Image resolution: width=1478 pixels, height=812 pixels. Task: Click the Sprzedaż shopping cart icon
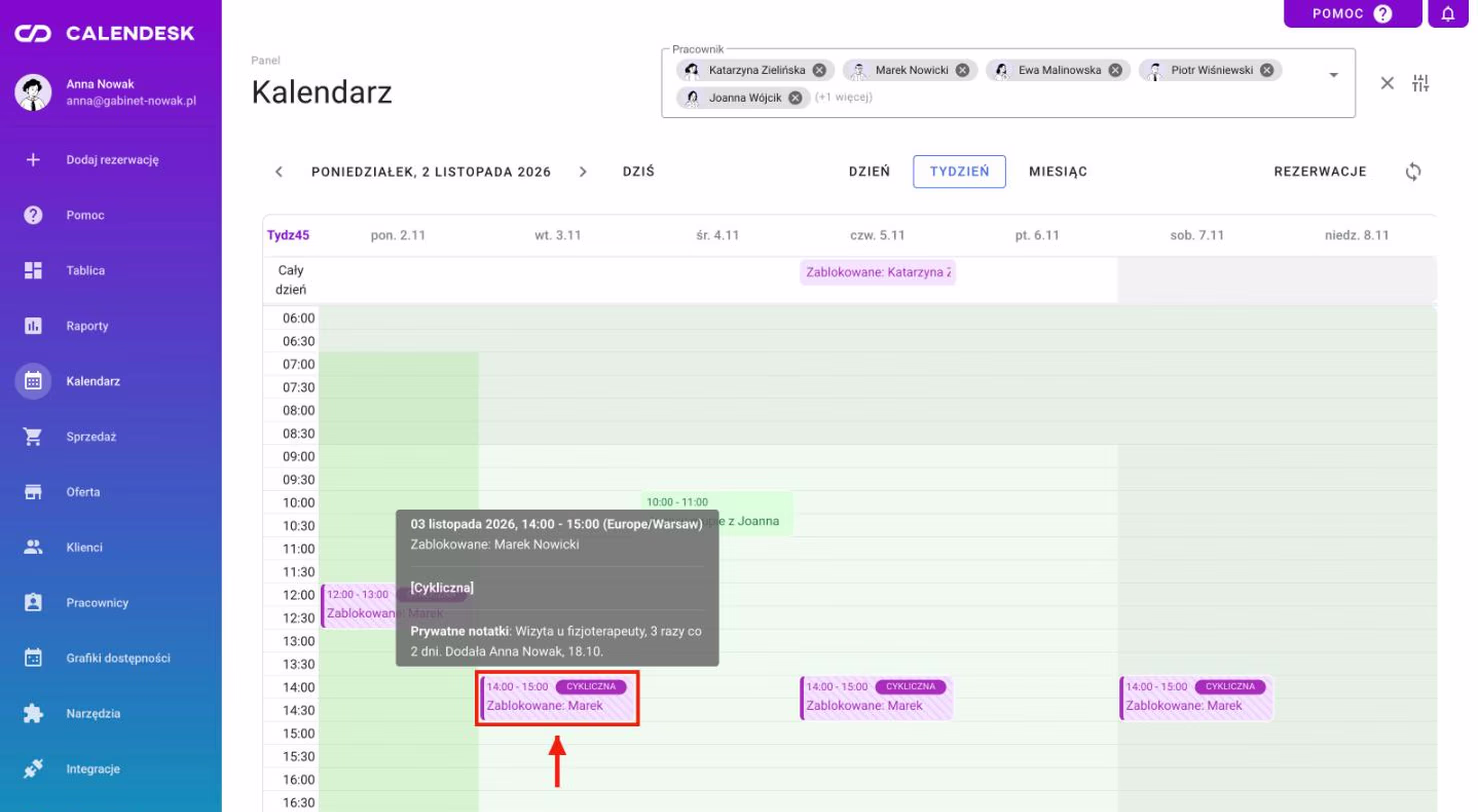[x=33, y=437]
